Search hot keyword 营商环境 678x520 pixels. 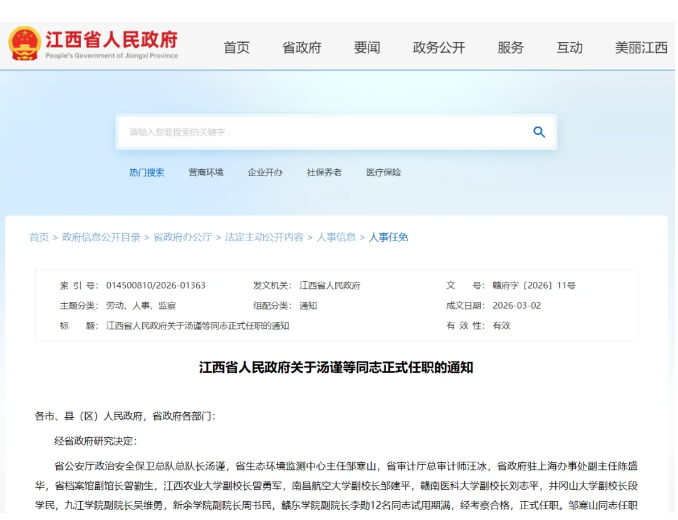point(206,172)
